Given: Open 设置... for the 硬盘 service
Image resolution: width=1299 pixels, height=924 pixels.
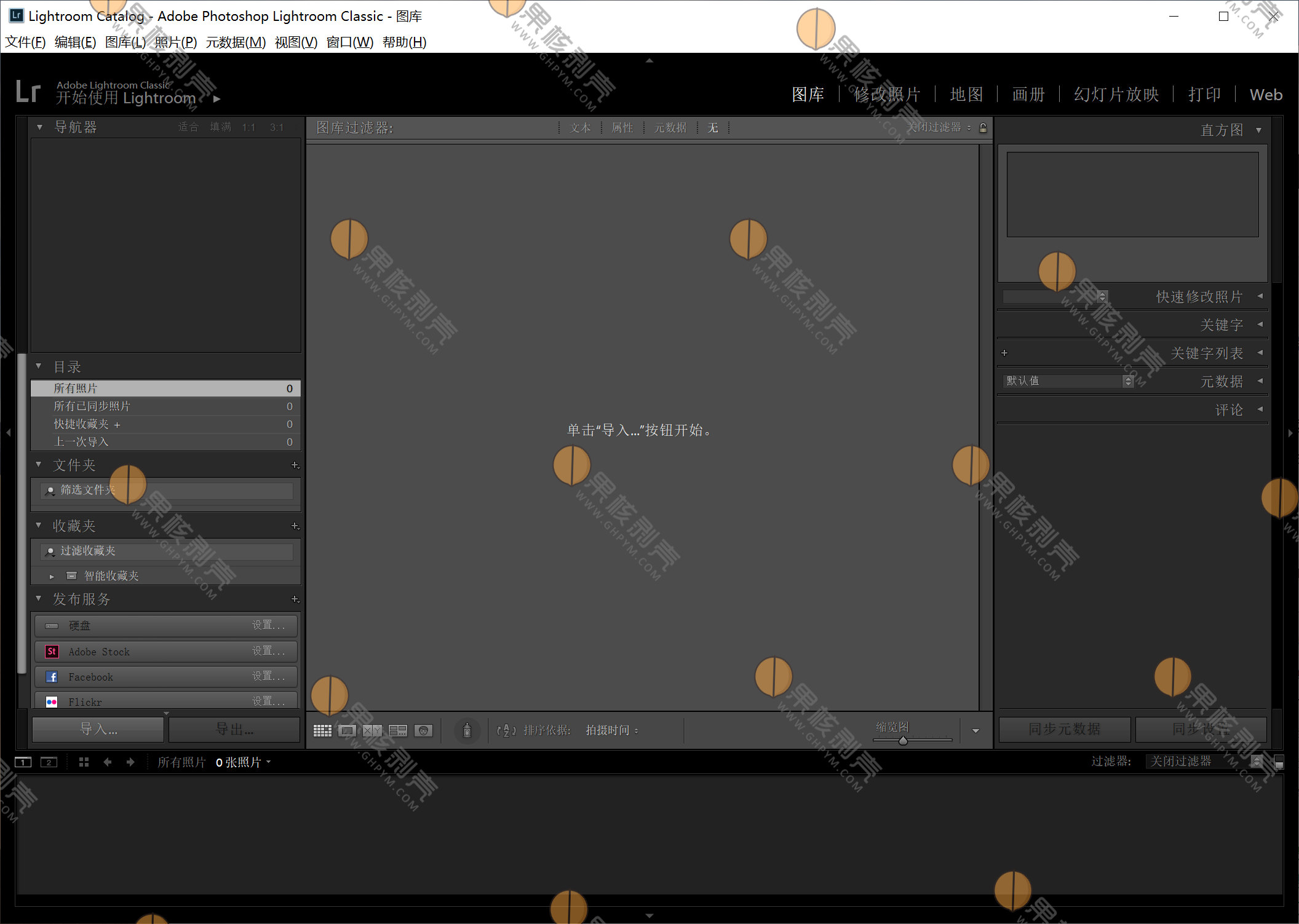Looking at the screenshot, I should [x=269, y=625].
